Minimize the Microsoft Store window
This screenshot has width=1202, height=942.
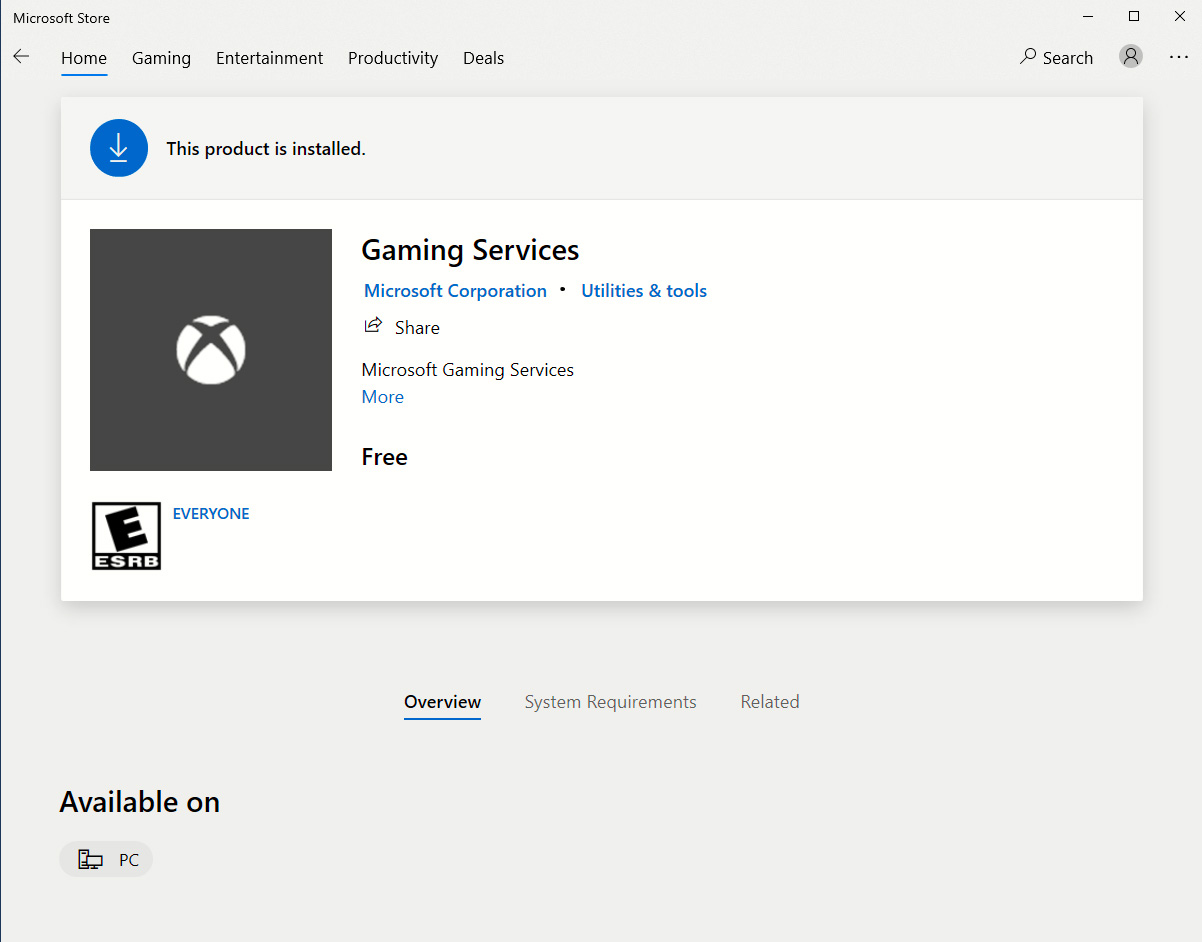click(1087, 16)
